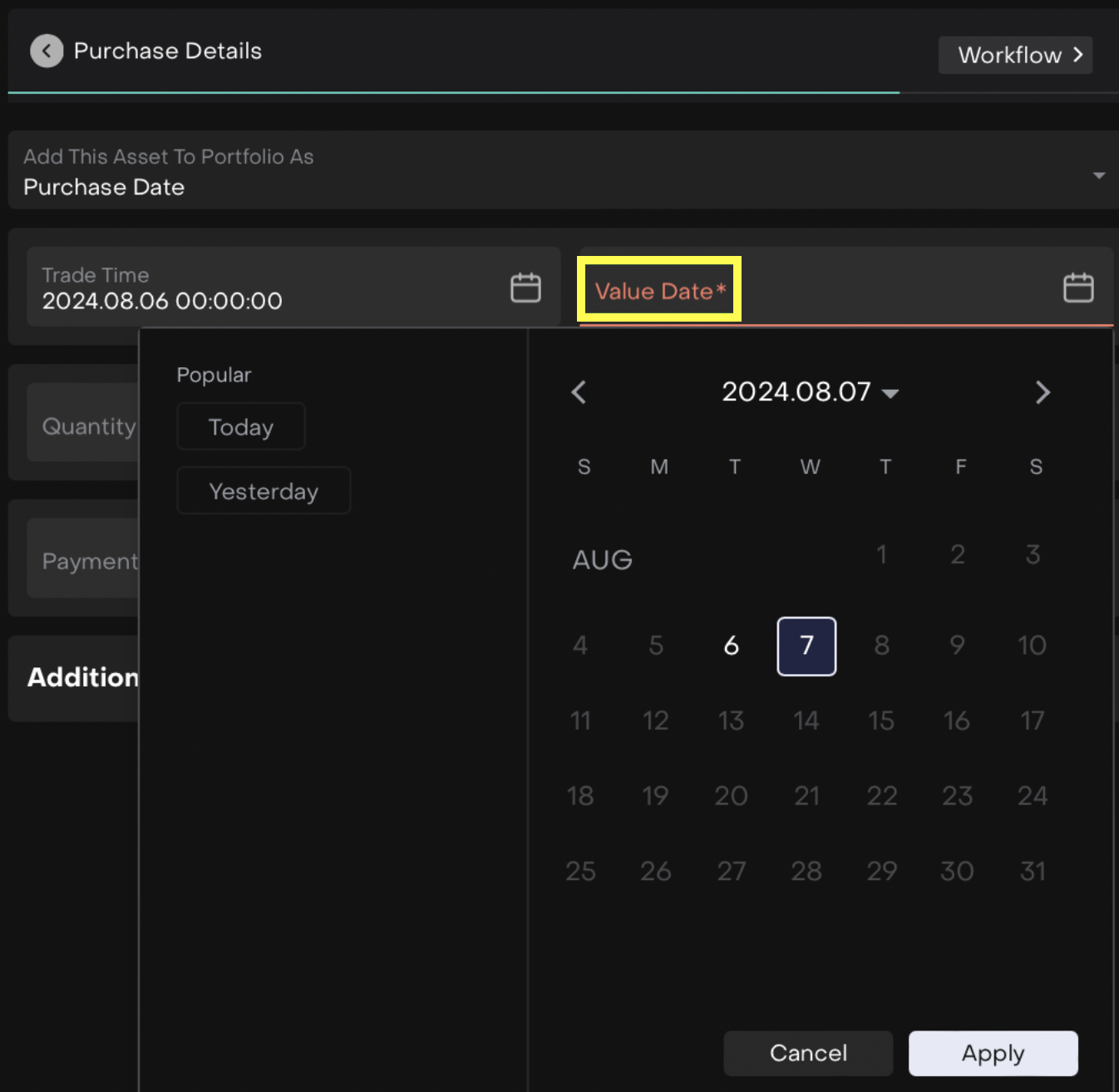Image resolution: width=1119 pixels, height=1092 pixels.
Task: Pick August 20 in the calendar
Action: [731, 796]
